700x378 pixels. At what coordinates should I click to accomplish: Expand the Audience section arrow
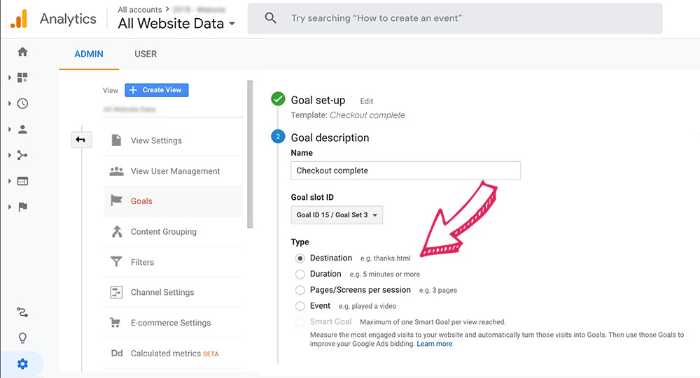(x=10, y=129)
